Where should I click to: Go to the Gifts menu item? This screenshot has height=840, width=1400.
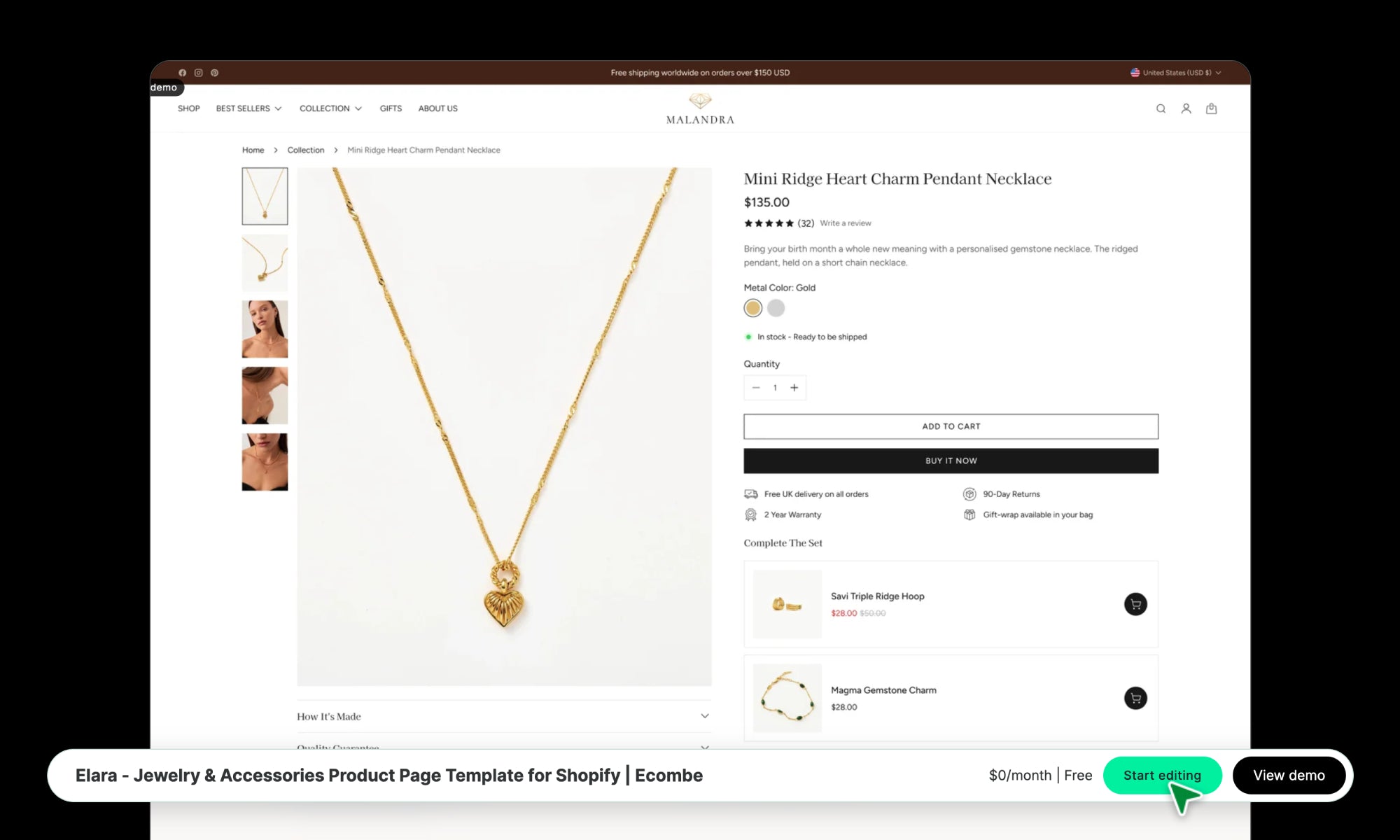tap(391, 108)
